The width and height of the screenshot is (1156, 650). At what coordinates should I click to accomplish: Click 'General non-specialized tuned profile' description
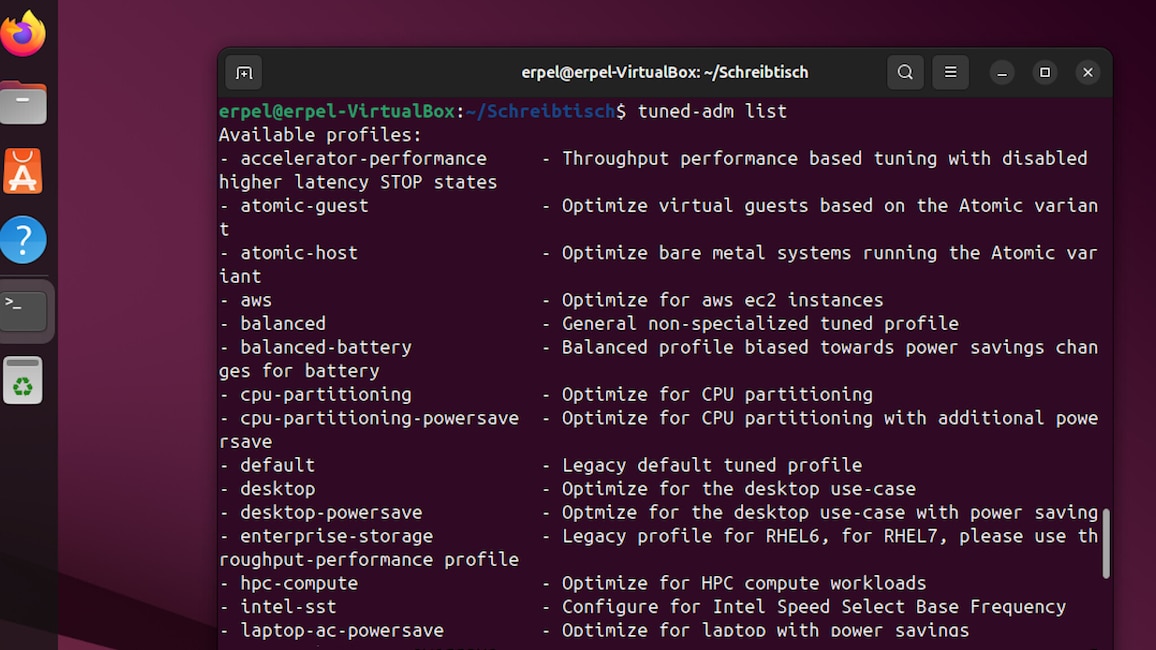coord(760,324)
